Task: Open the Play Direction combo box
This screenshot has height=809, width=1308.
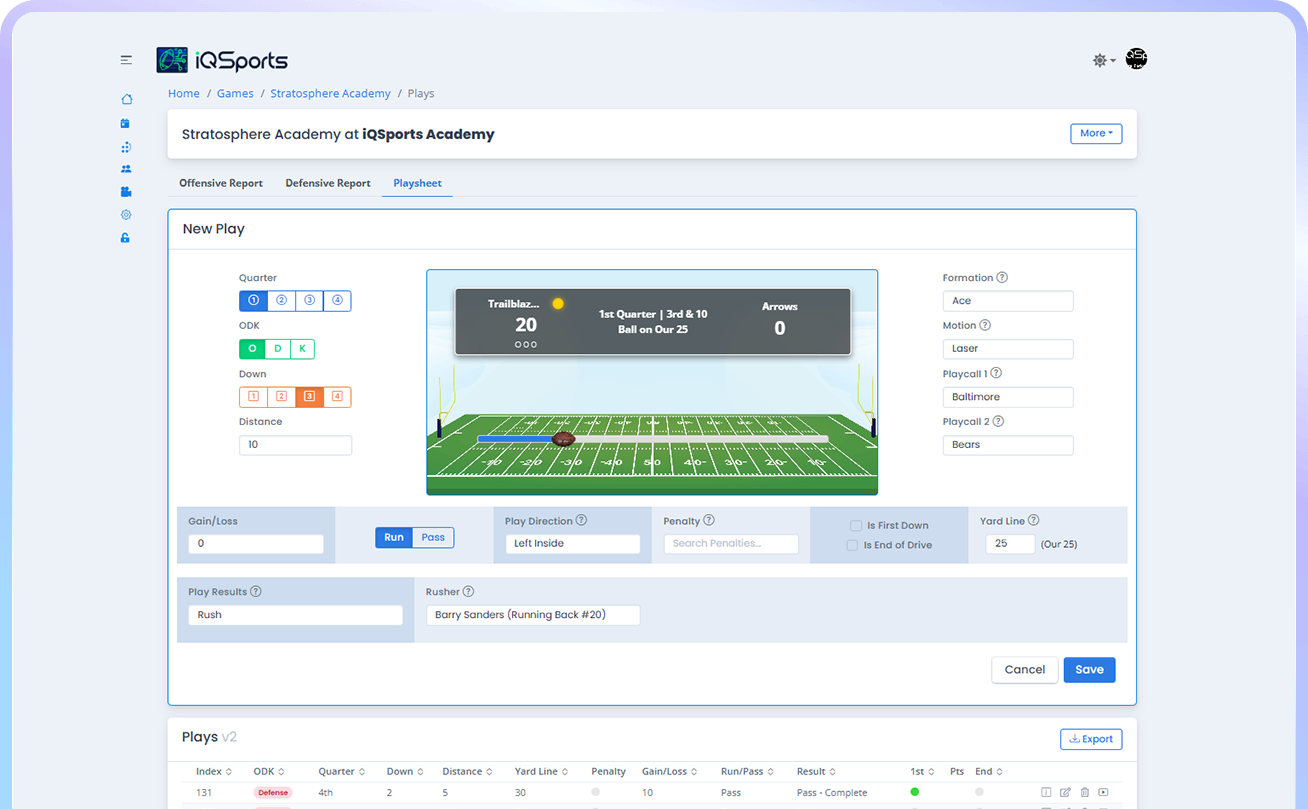Action: pos(572,544)
